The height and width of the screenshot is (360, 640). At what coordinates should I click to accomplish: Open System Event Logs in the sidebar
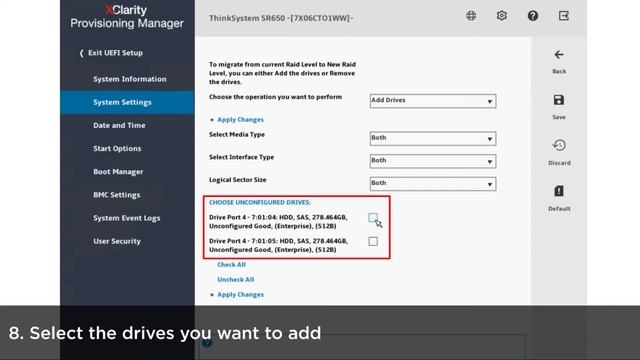point(126,218)
